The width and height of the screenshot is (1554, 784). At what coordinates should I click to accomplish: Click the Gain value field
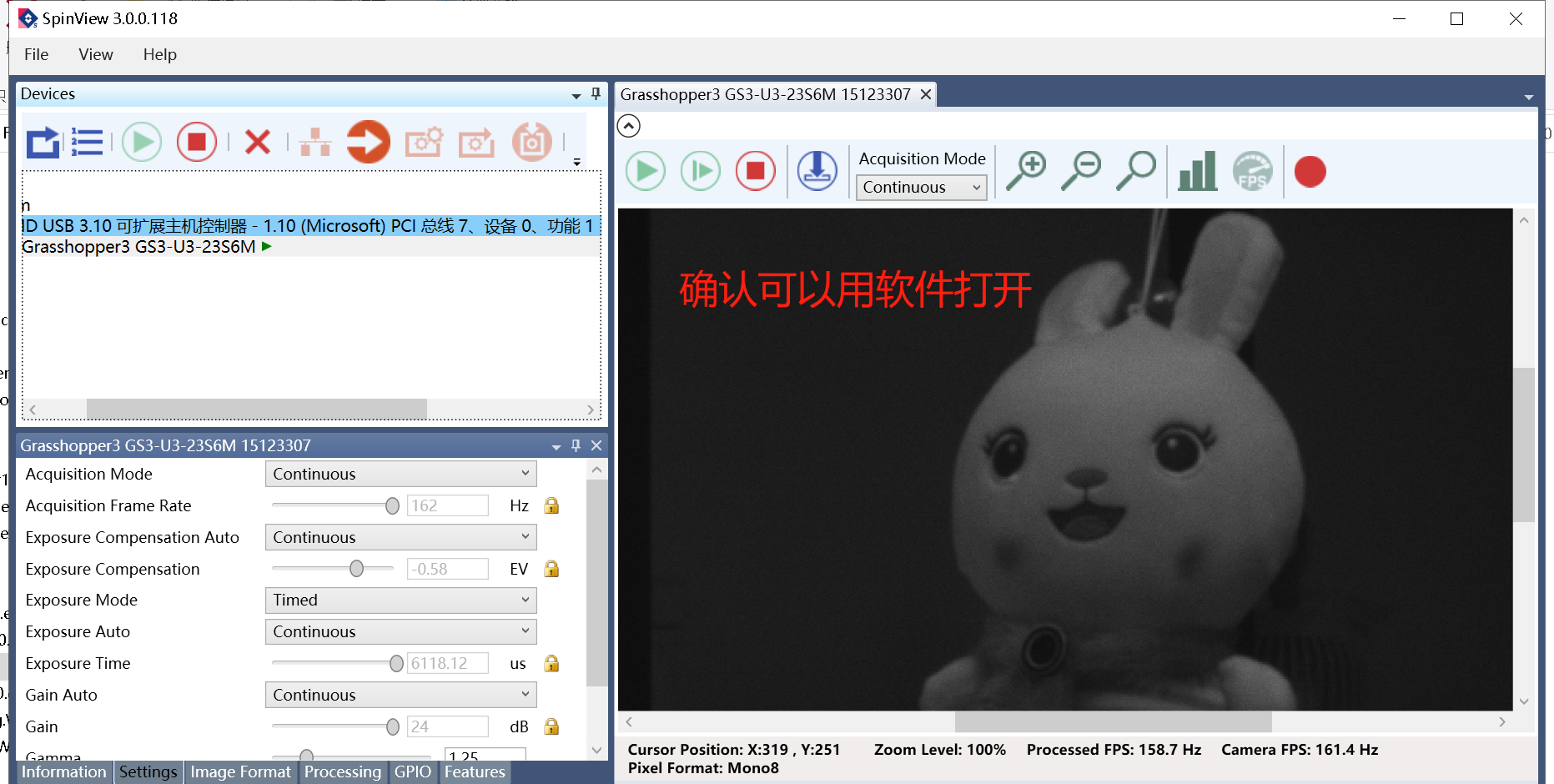click(448, 726)
